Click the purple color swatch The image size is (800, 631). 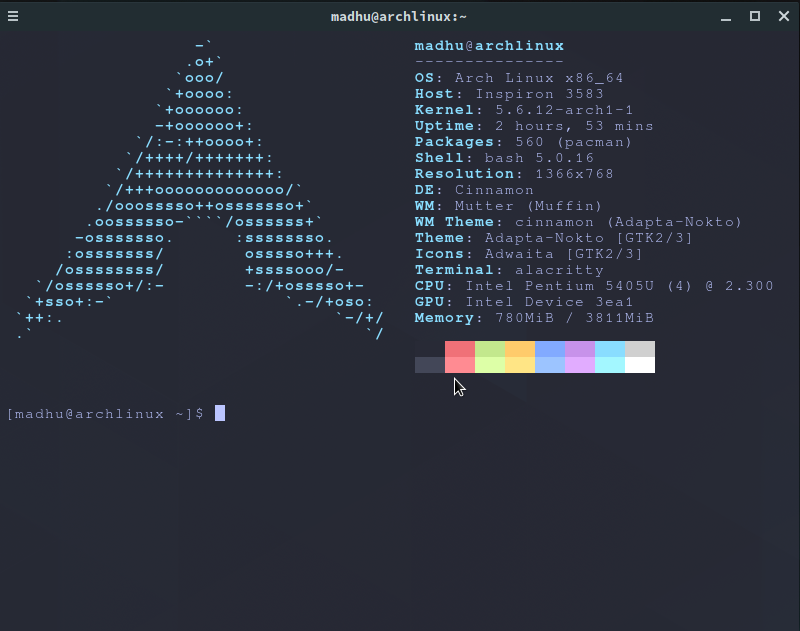pyautogui.click(x=580, y=357)
